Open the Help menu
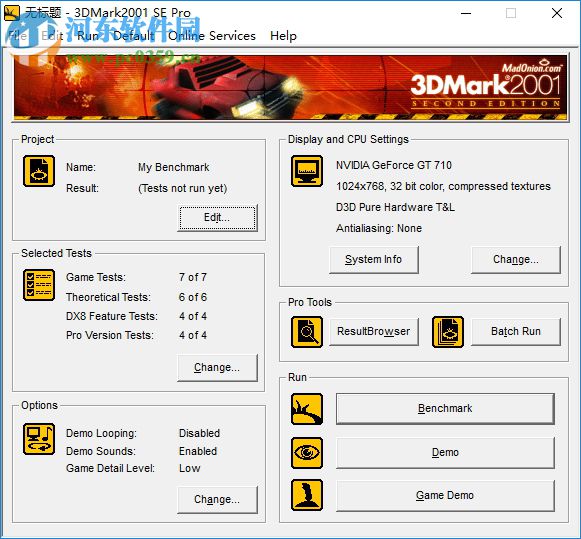The image size is (581, 539). pyautogui.click(x=283, y=36)
